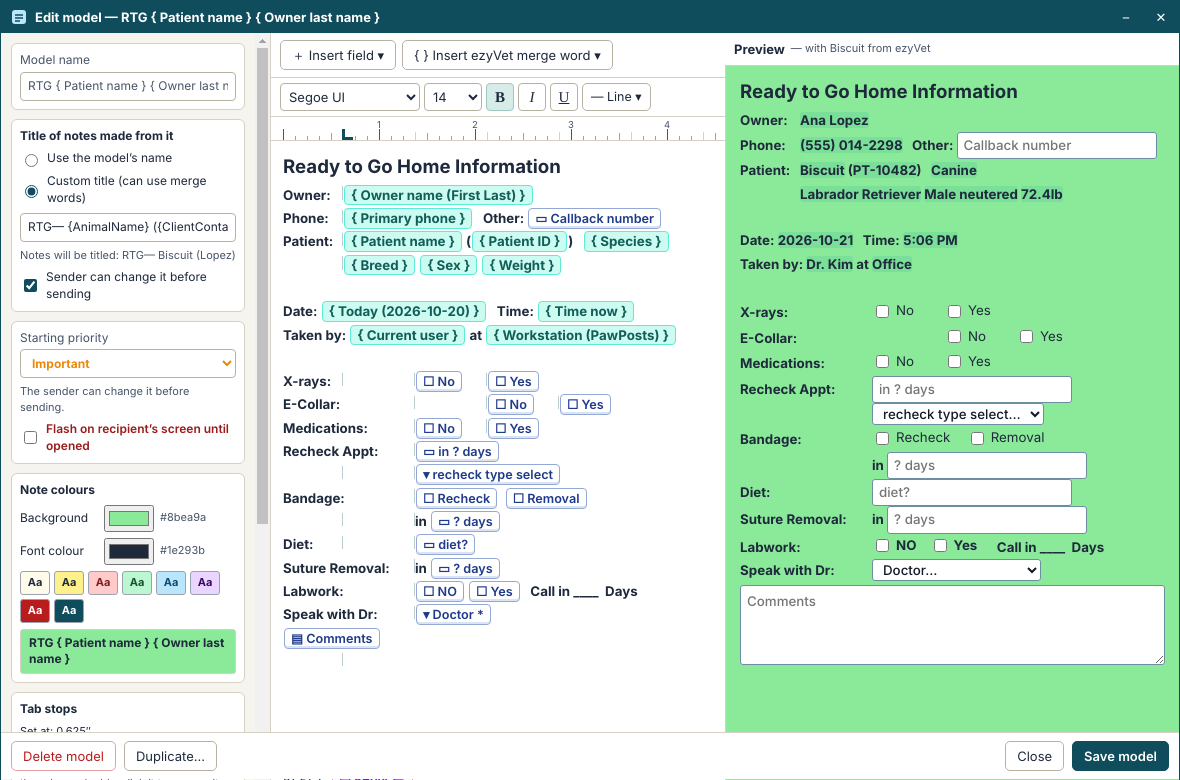Select 'recheck type select' dropdown chip in editor
This screenshot has width=1180, height=780.
(488, 475)
